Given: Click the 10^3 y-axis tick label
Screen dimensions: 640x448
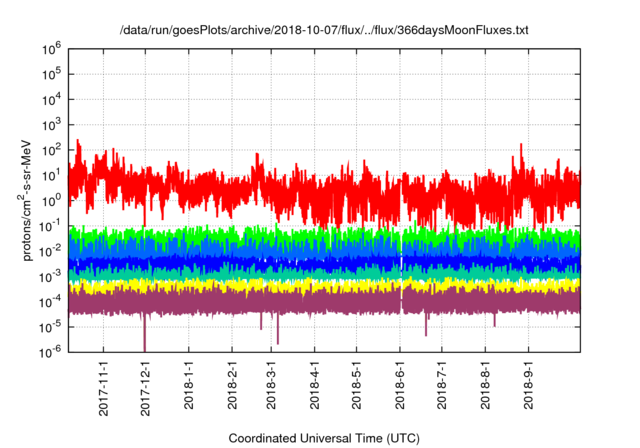Looking at the screenshot, I should [x=51, y=125].
